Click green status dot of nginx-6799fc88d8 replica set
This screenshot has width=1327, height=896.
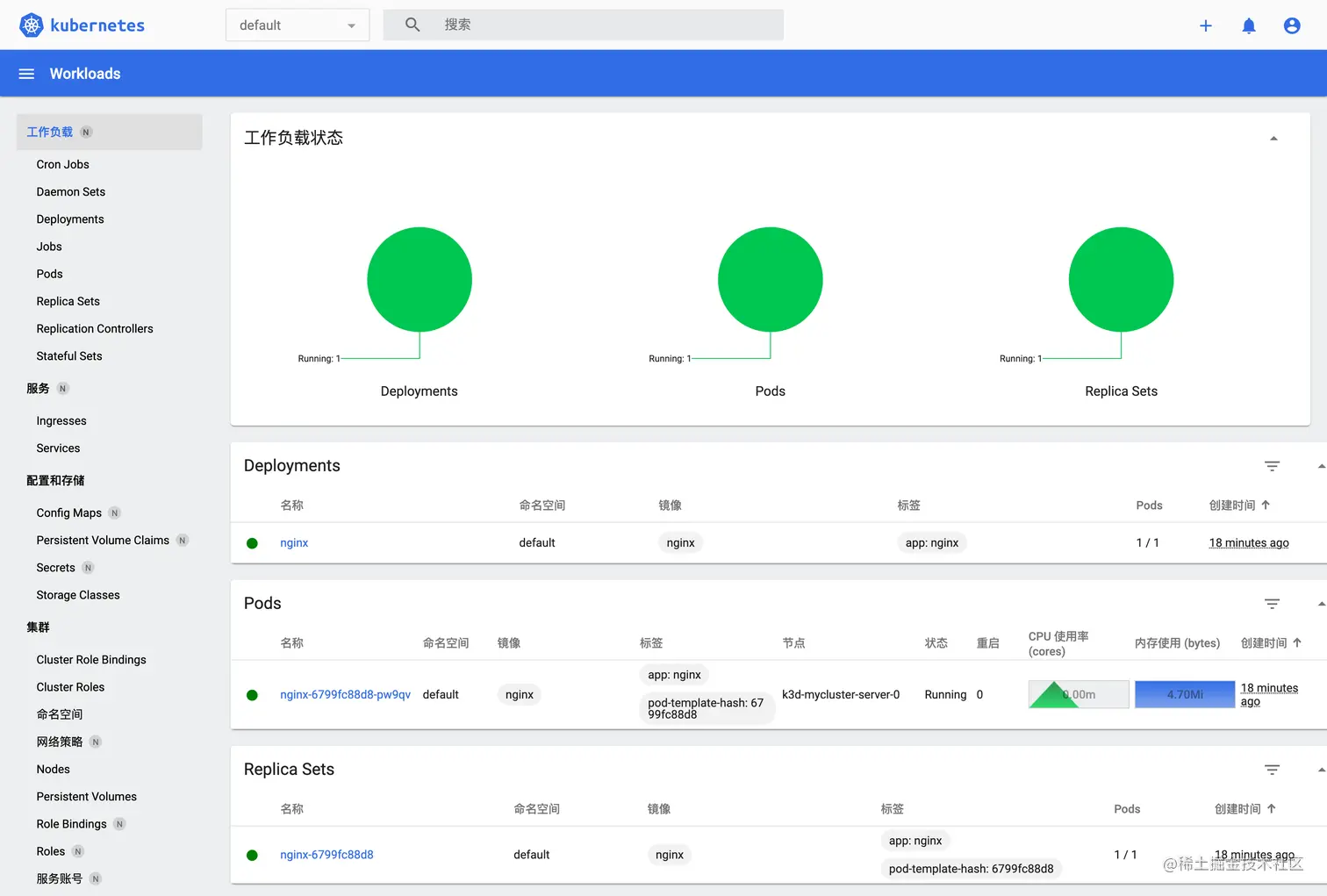pyautogui.click(x=252, y=855)
